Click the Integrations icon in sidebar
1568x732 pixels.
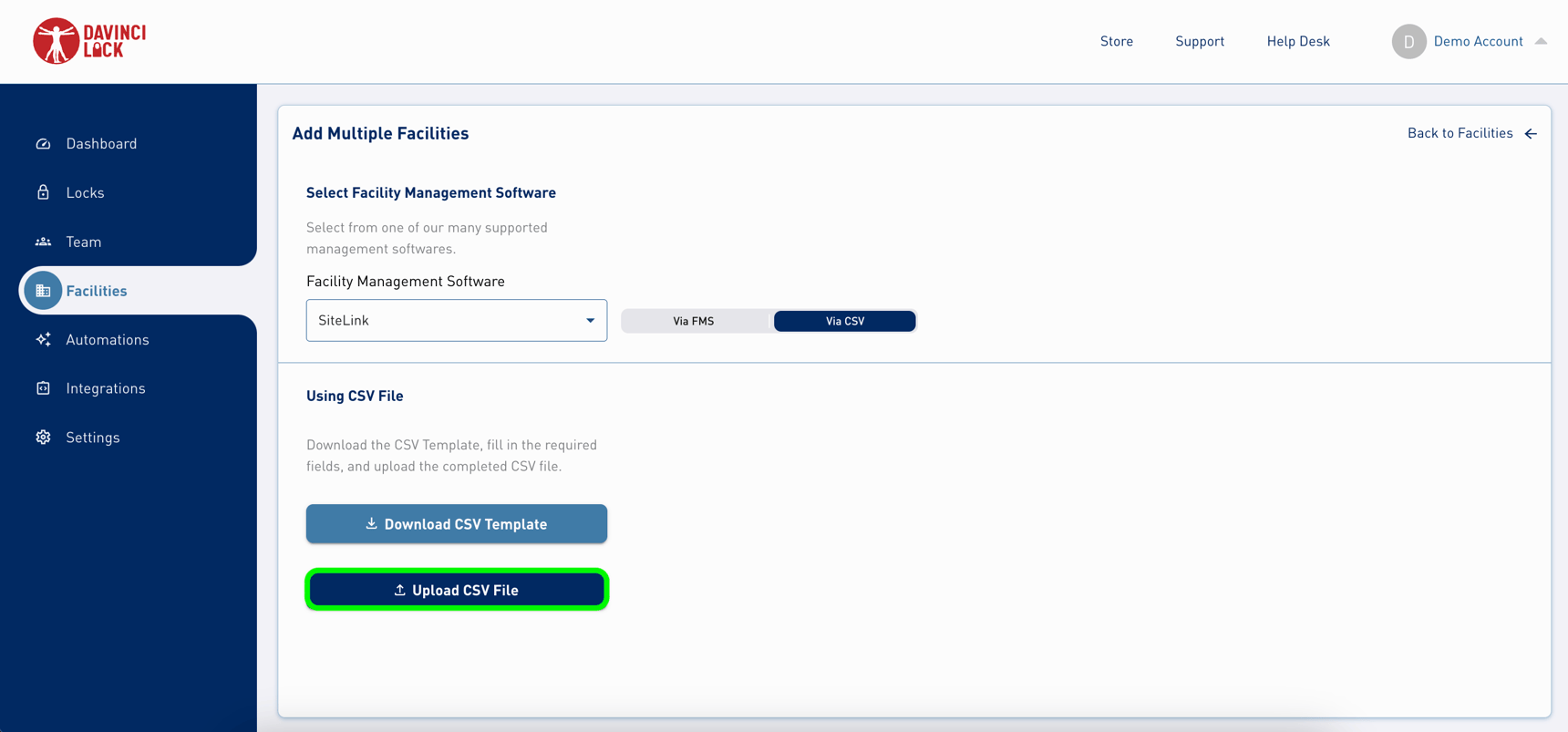pyautogui.click(x=43, y=388)
